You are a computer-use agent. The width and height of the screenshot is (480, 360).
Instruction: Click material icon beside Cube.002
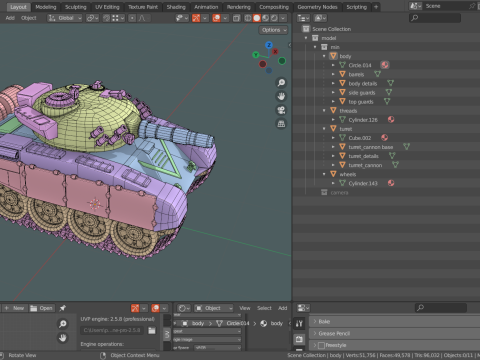[x=384, y=137]
